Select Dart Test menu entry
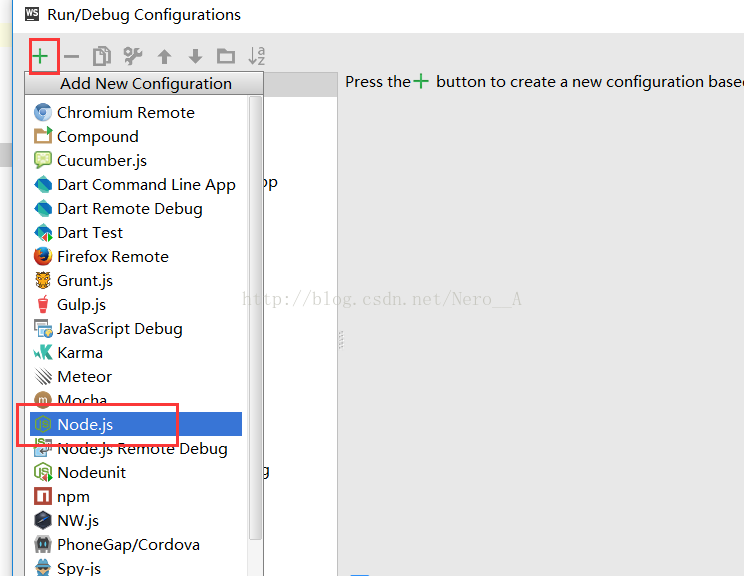 138,232
